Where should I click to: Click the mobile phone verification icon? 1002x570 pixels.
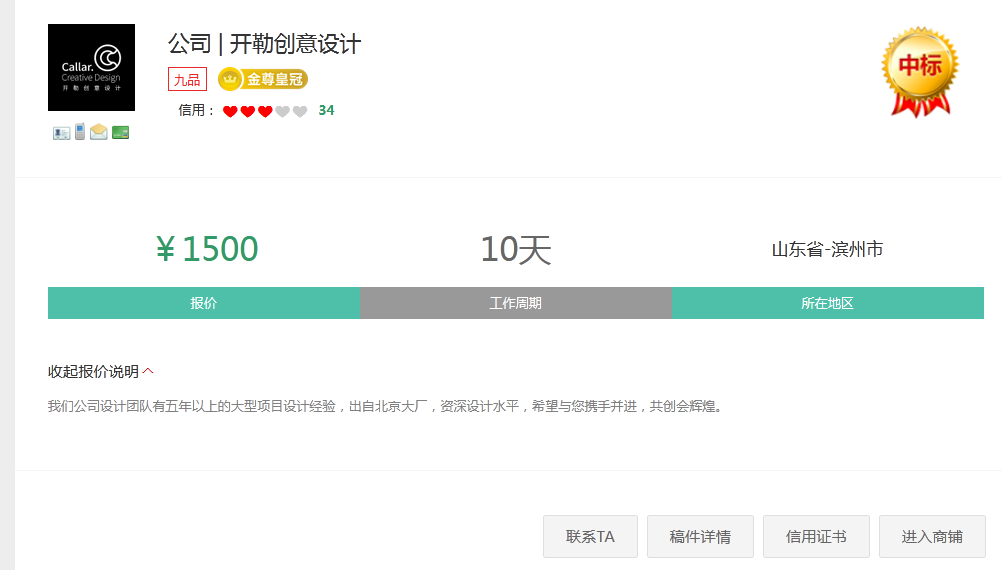pos(80,132)
